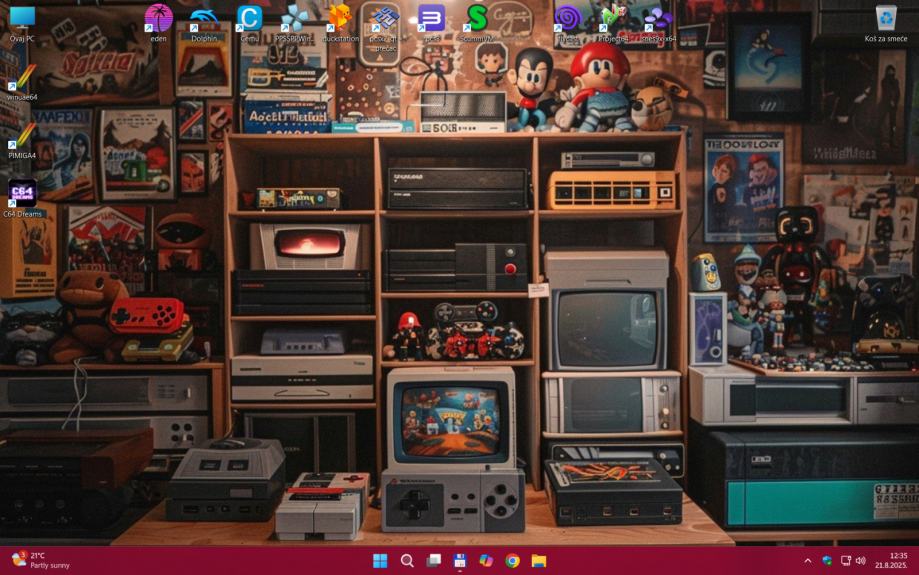Open Task View in the taskbar
This screenshot has height=575, width=919.
433,561
